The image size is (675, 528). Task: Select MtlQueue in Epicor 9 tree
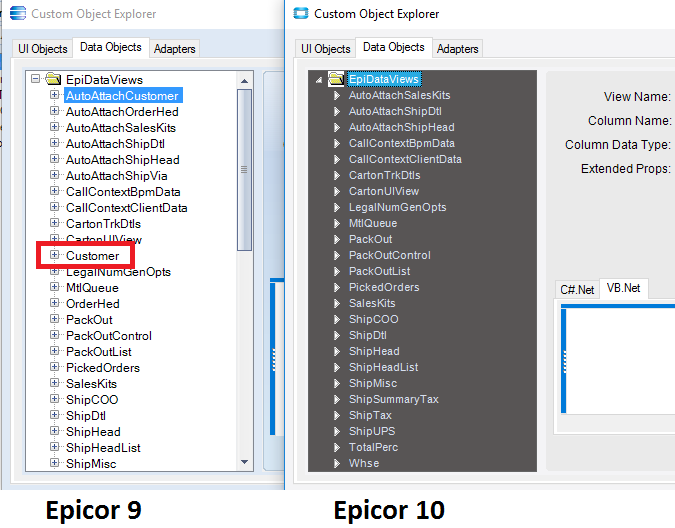[x=92, y=287]
